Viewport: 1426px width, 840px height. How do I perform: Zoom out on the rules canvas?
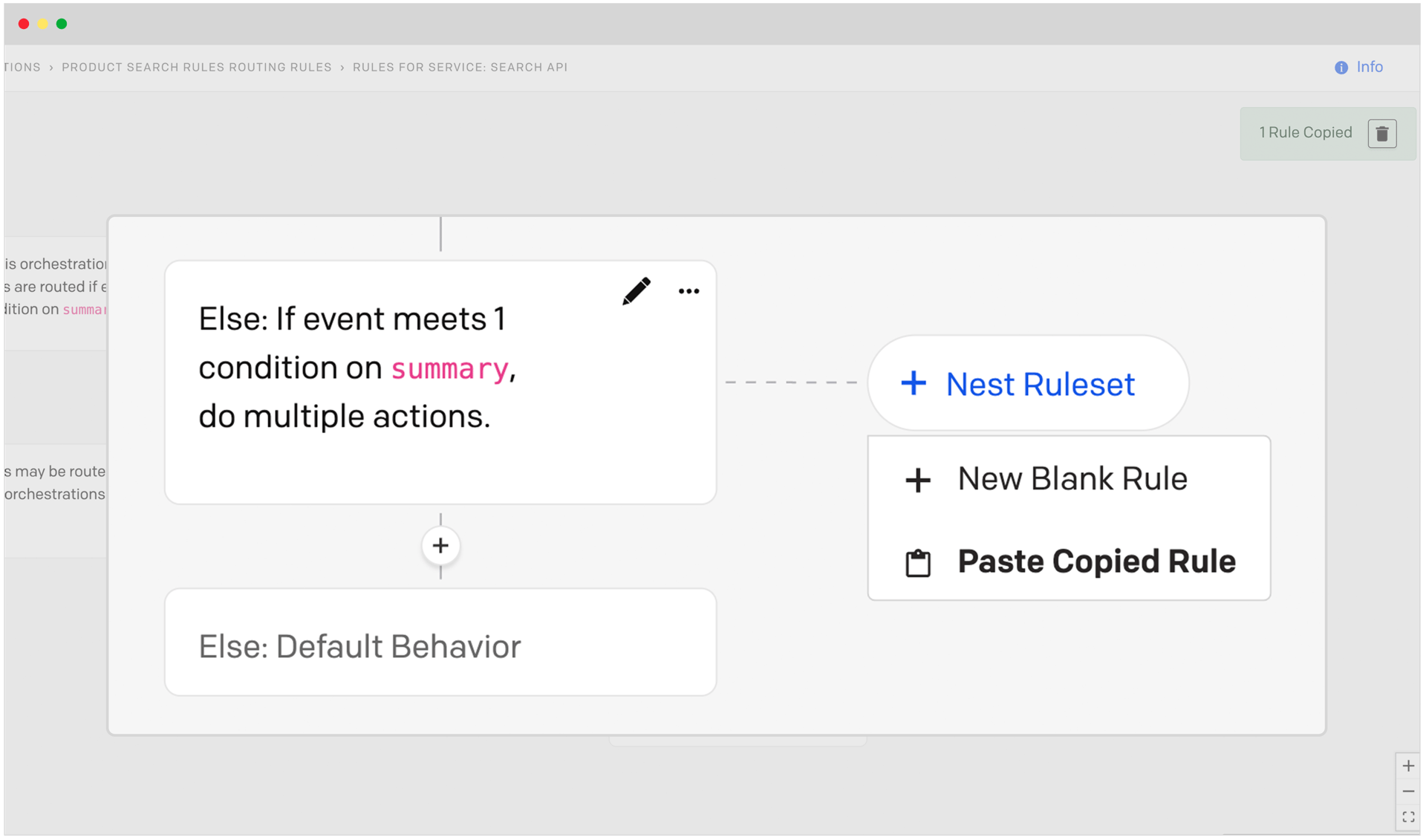pos(1407,792)
